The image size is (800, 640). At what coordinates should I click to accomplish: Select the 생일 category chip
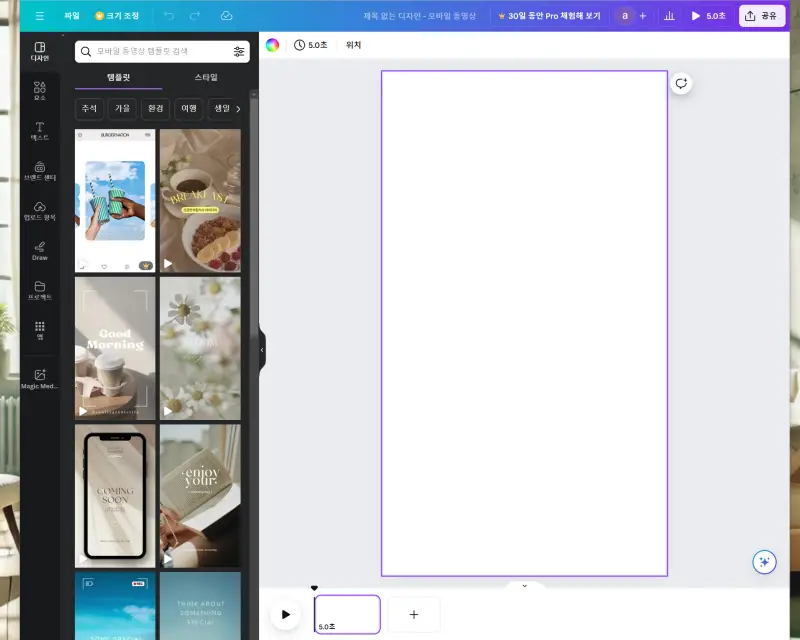(x=221, y=108)
